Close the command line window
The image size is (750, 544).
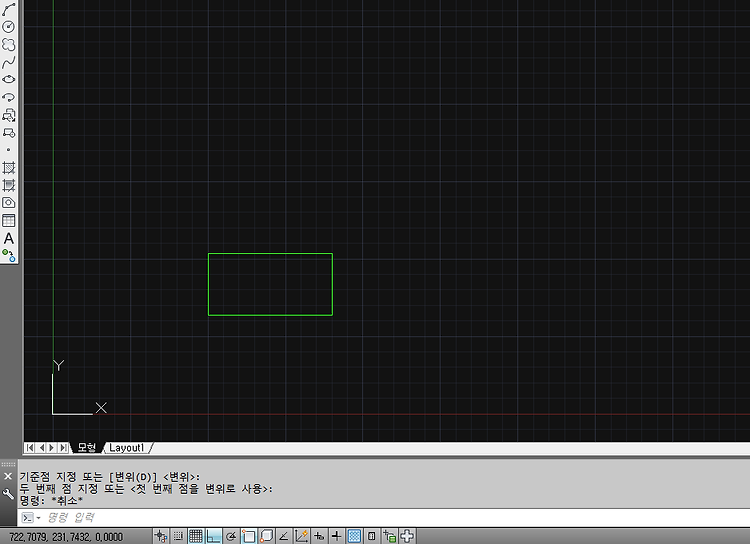coord(8,476)
